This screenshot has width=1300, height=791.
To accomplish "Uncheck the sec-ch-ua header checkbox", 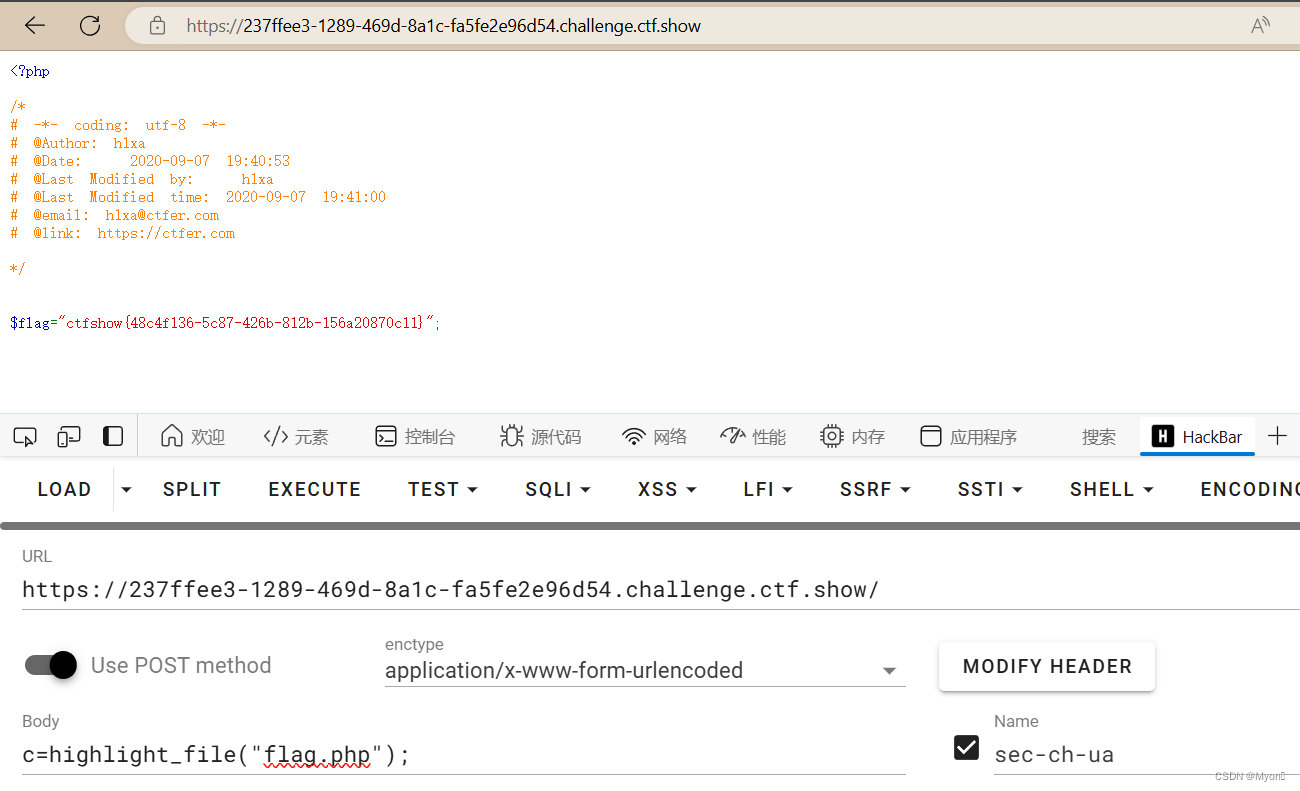I will 966,747.
